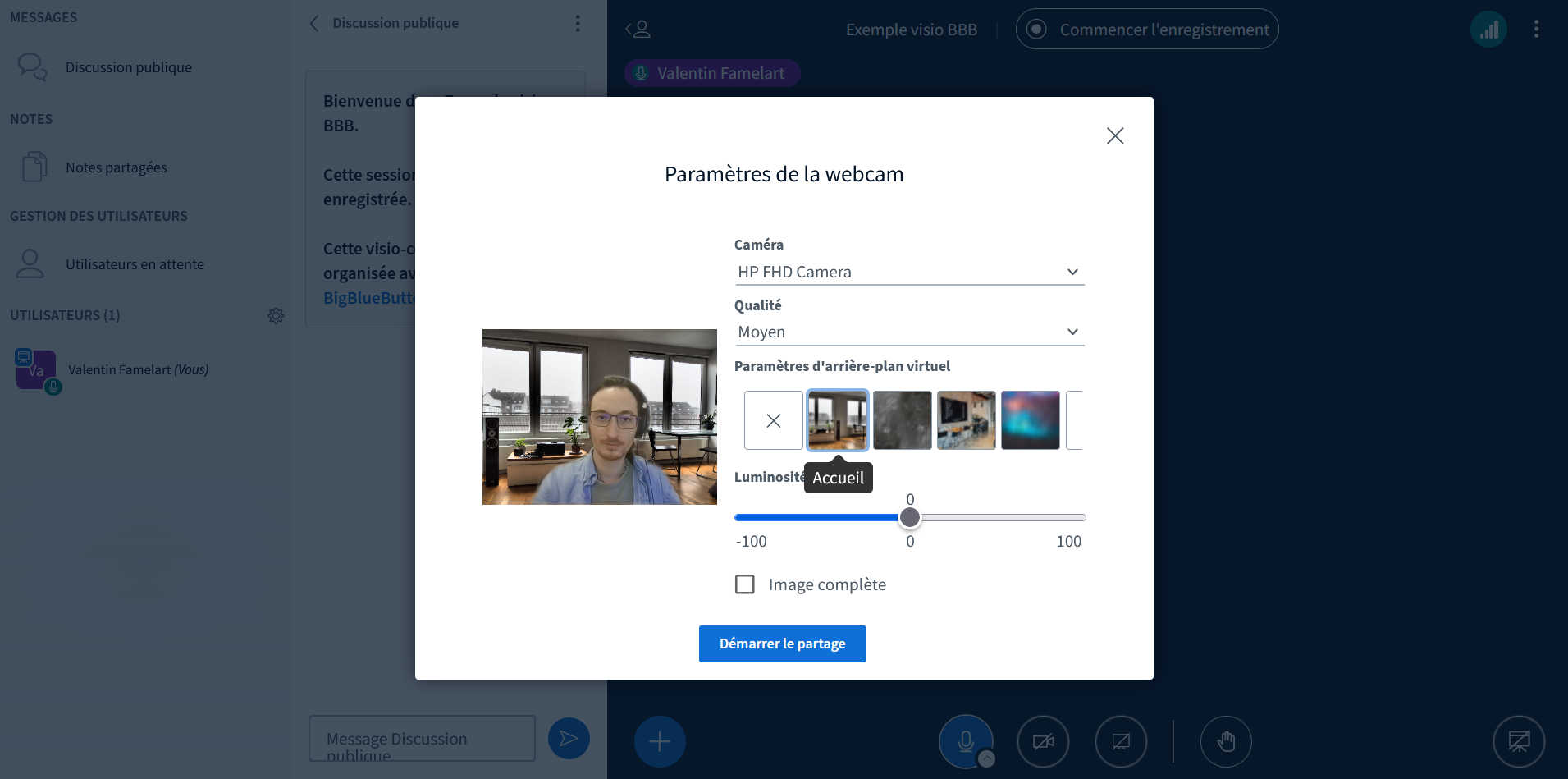1568x779 pixels.
Task: Choose the gray stone virtual background
Action: click(902, 420)
